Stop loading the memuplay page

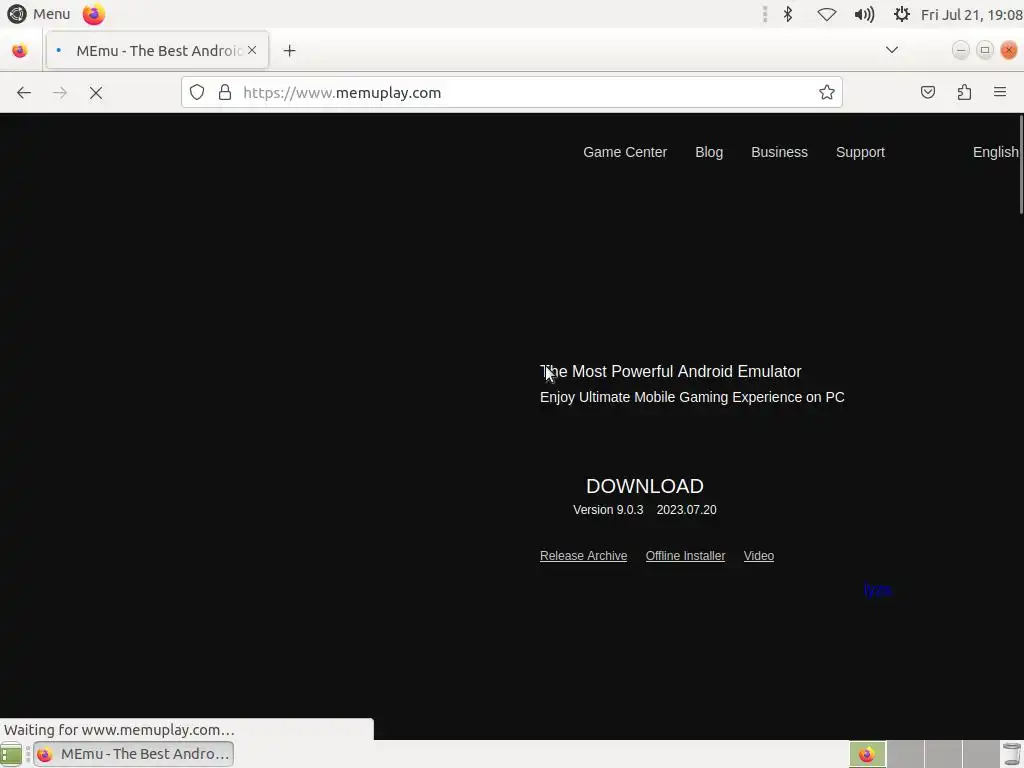pyautogui.click(x=96, y=93)
